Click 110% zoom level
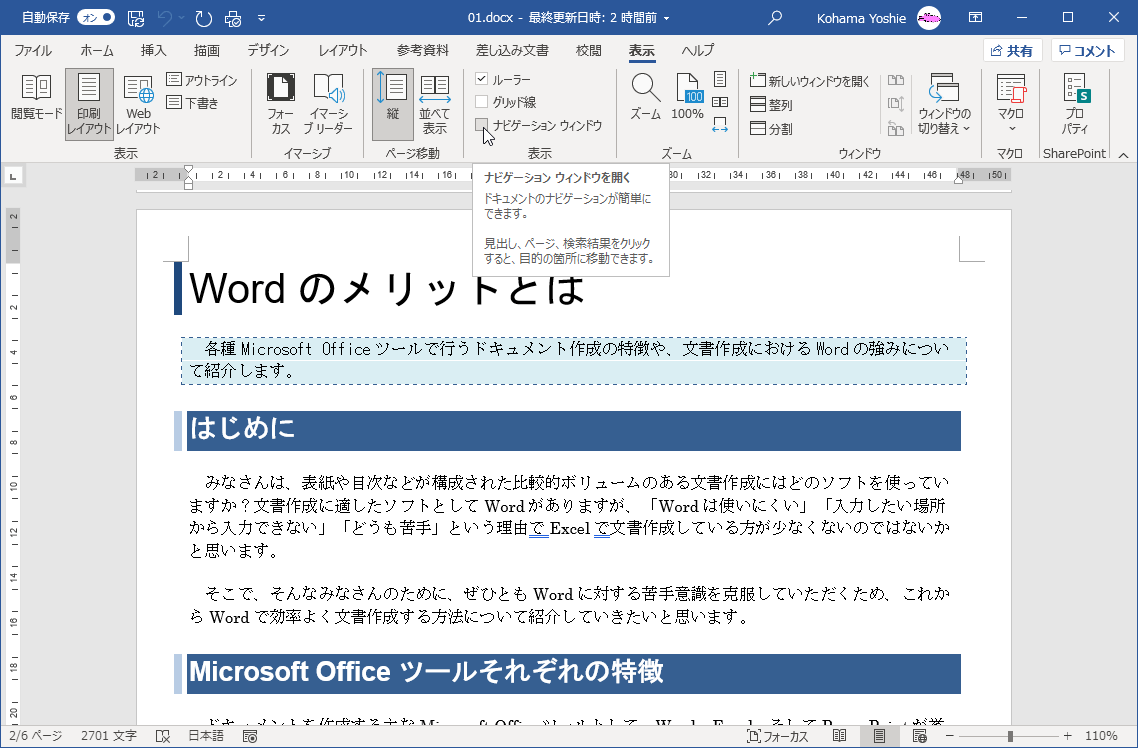The image size is (1138, 748). (x=1101, y=736)
